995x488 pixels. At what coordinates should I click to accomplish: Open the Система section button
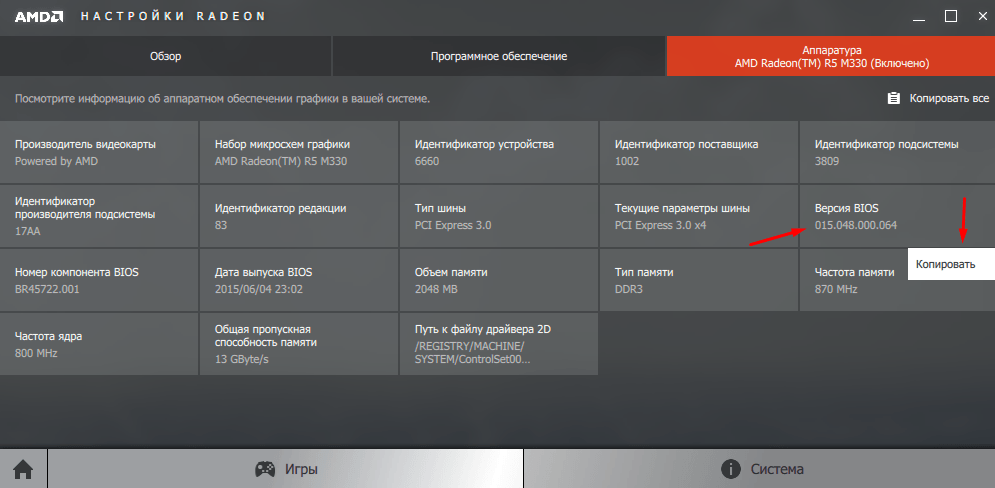tap(760, 469)
